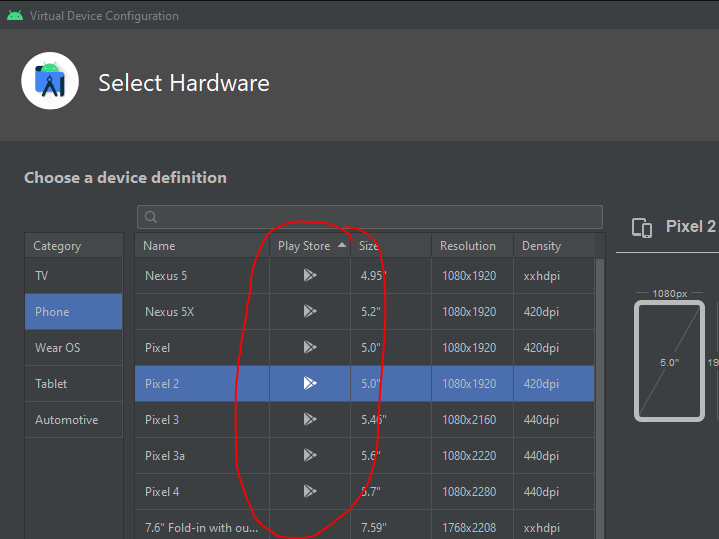Image resolution: width=719 pixels, height=539 pixels.
Task: Click the device table vertical scrollbar
Action: [600, 399]
